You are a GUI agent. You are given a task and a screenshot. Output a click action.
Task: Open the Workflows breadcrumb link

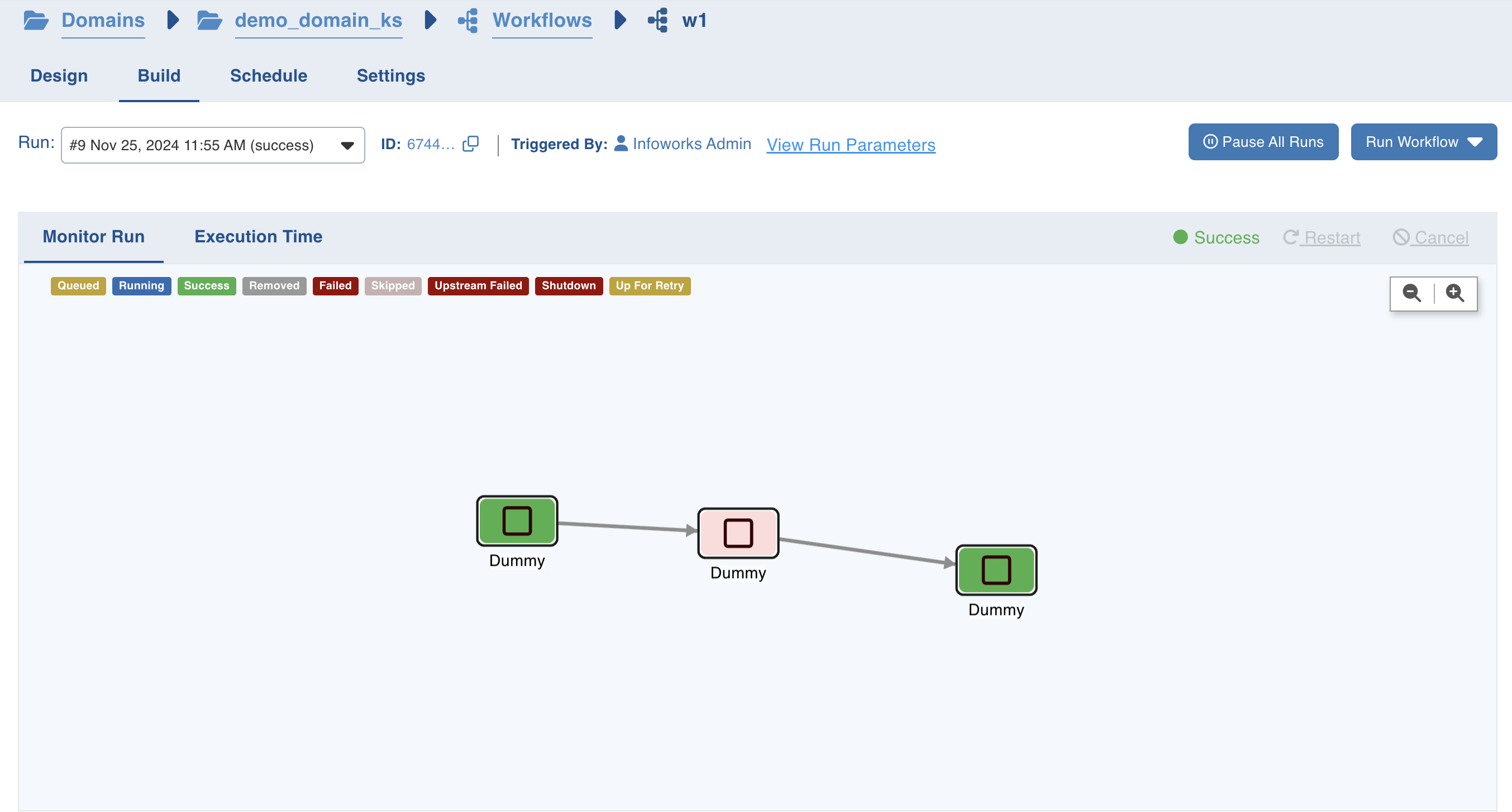click(x=542, y=21)
